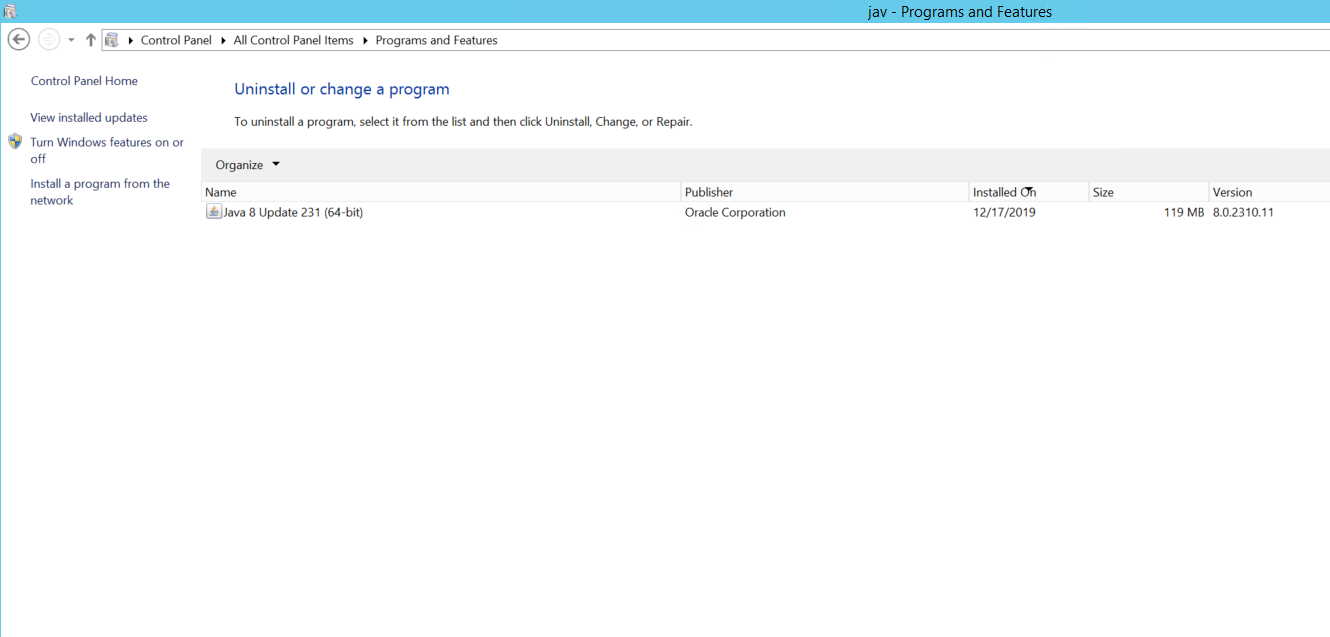Open View installed updates link
The image size is (1330, 637).
(89, 118)
